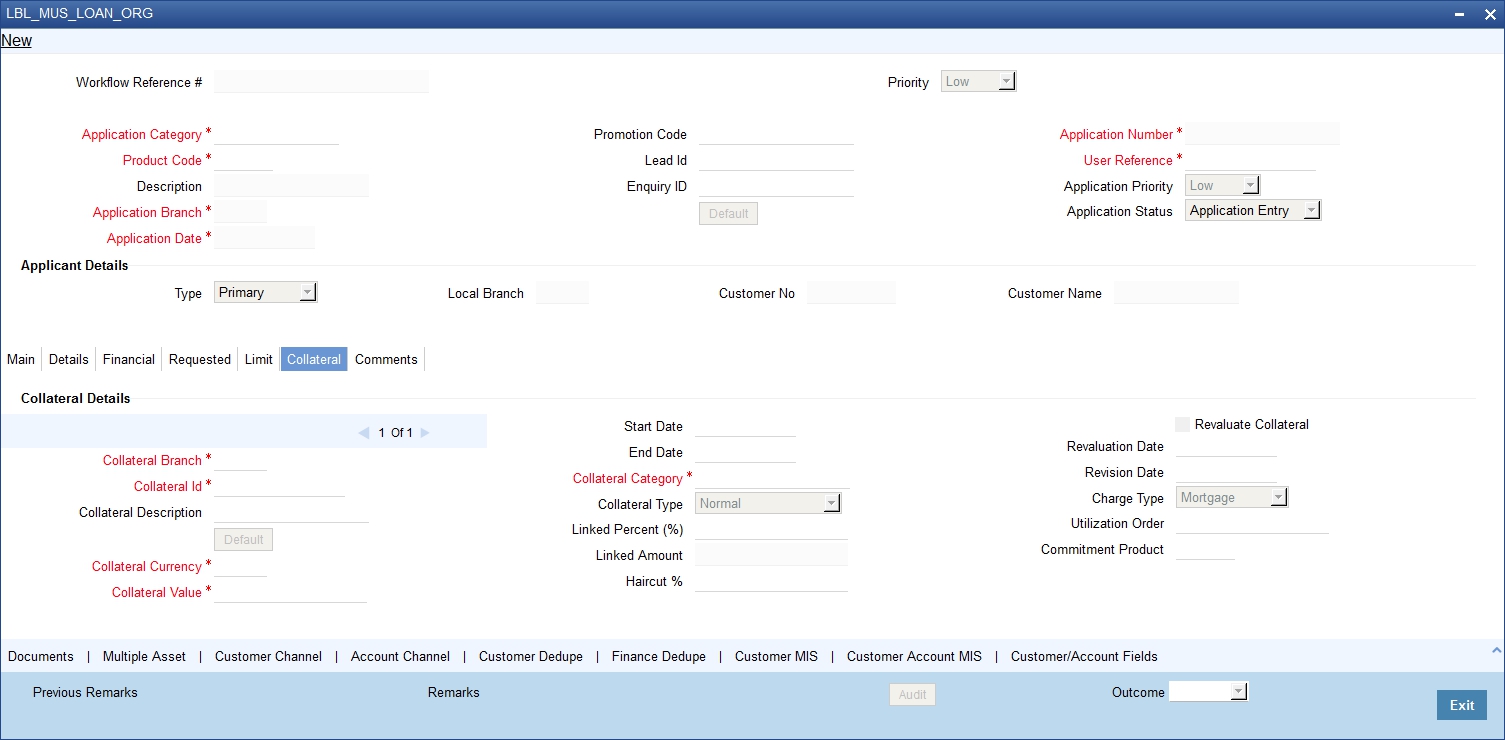The image size is (1505, 740).
Task: Expand the bottom links bar chevron
Action: pos(1496,650)
